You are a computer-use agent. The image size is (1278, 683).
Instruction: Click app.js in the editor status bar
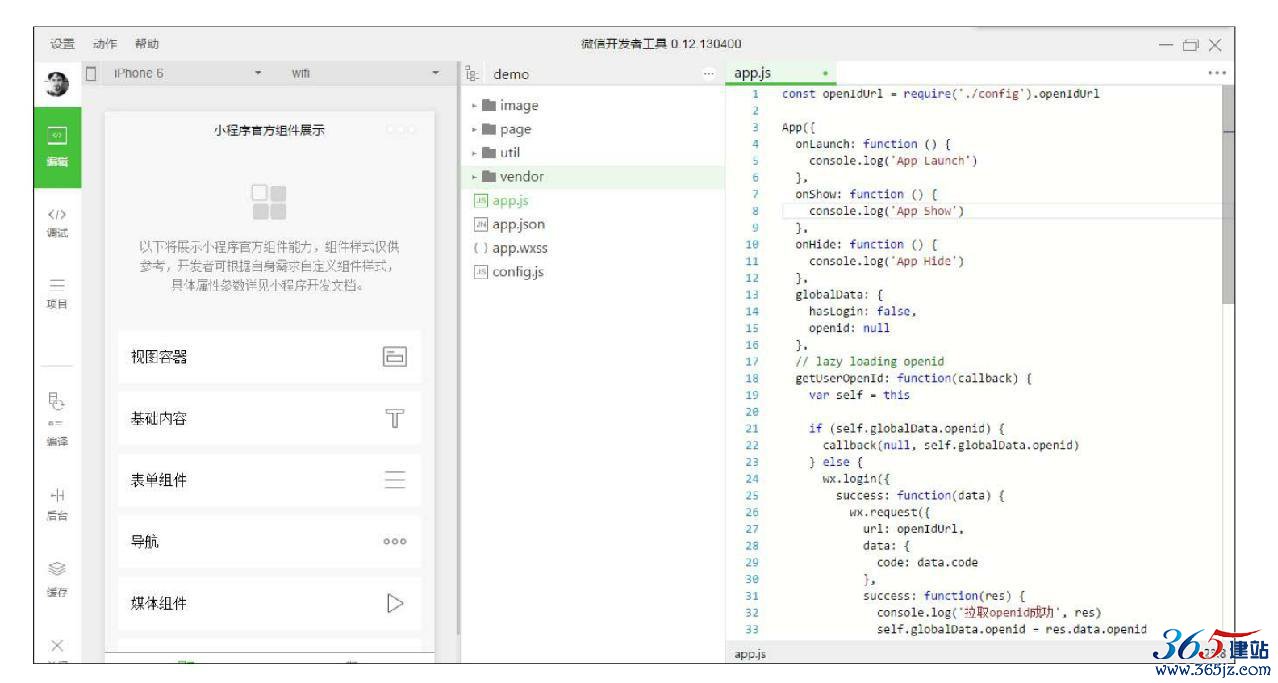coord(749,653)
